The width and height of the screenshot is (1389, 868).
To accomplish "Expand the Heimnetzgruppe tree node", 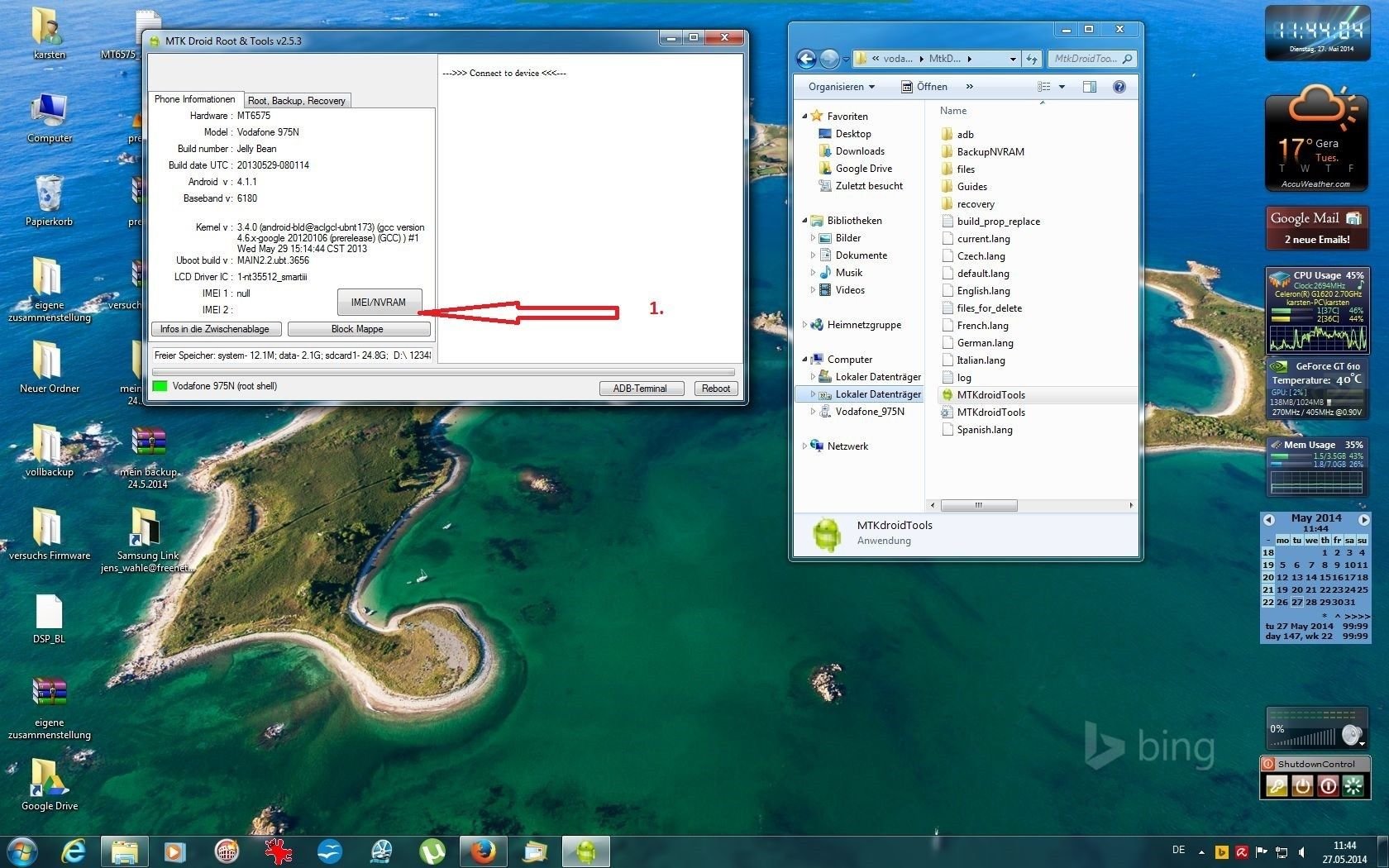I will click(804, 325).
